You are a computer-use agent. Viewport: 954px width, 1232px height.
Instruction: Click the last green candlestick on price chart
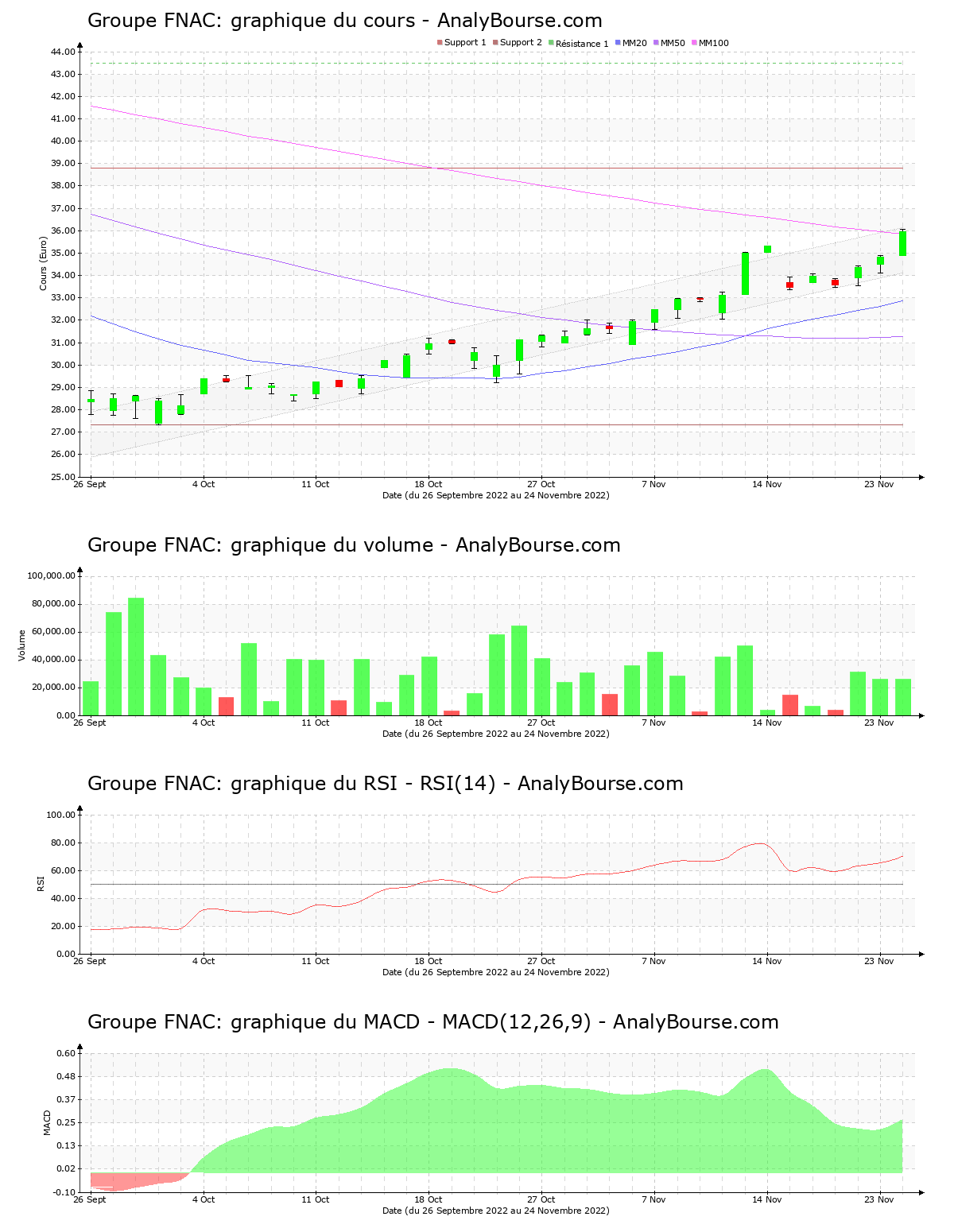click(902, 243)
